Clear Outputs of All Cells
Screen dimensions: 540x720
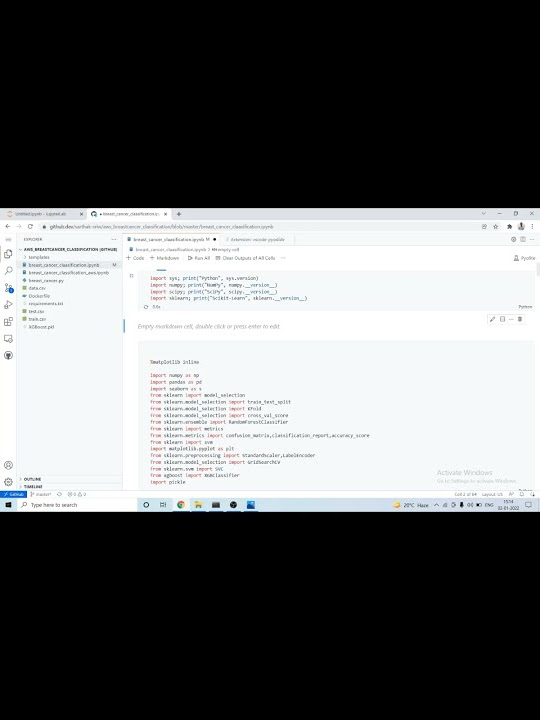coord(245,258)
